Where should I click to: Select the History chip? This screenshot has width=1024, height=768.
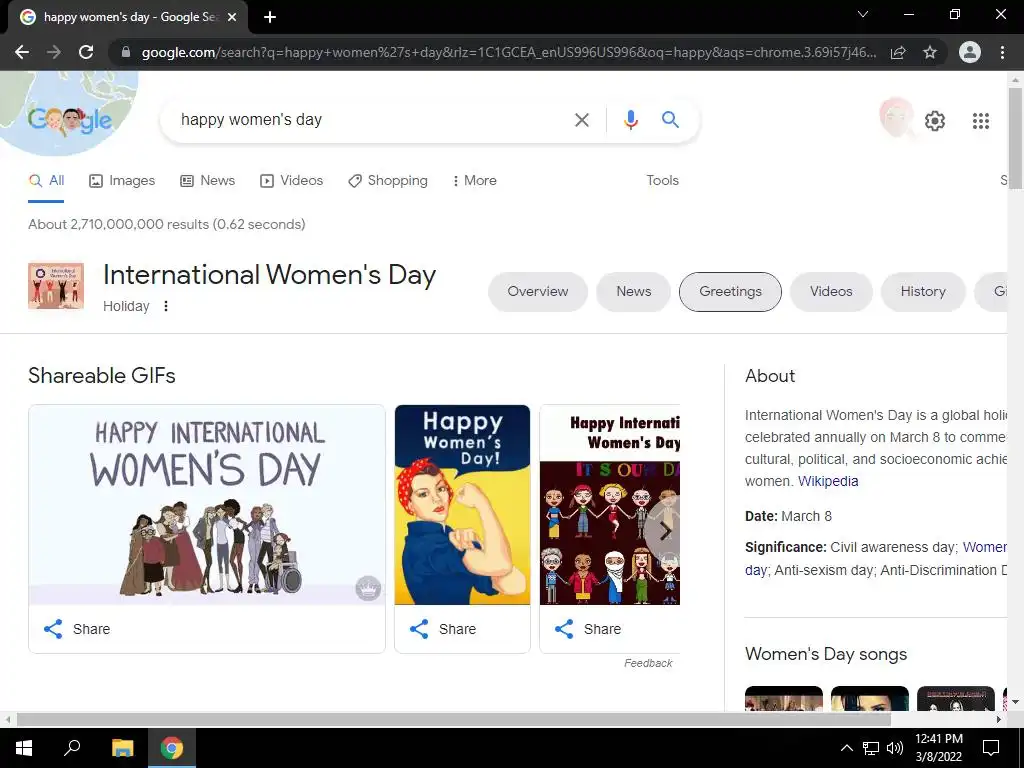[923, 292]
